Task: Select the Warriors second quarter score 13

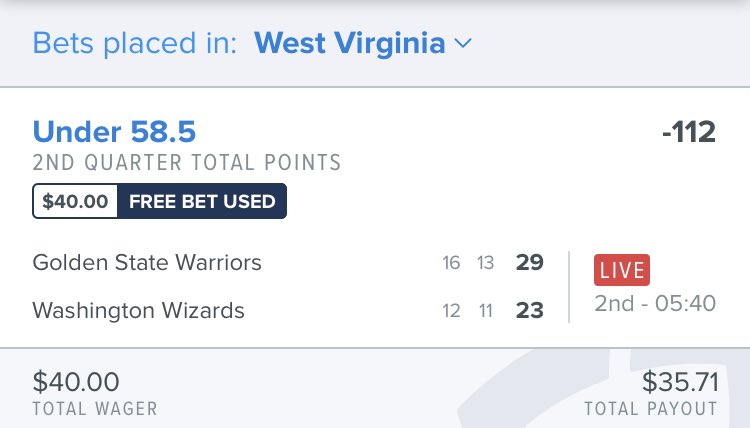Action: click(x=485, y=263)
